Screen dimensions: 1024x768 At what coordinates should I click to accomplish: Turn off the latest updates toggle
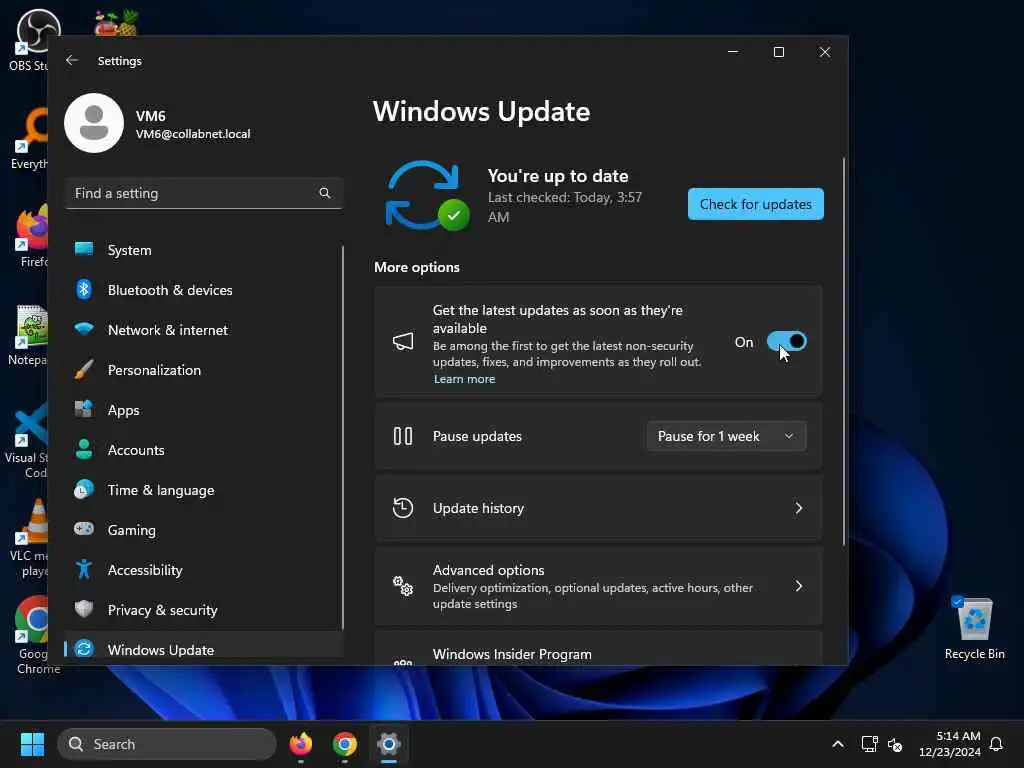point(786,342)
